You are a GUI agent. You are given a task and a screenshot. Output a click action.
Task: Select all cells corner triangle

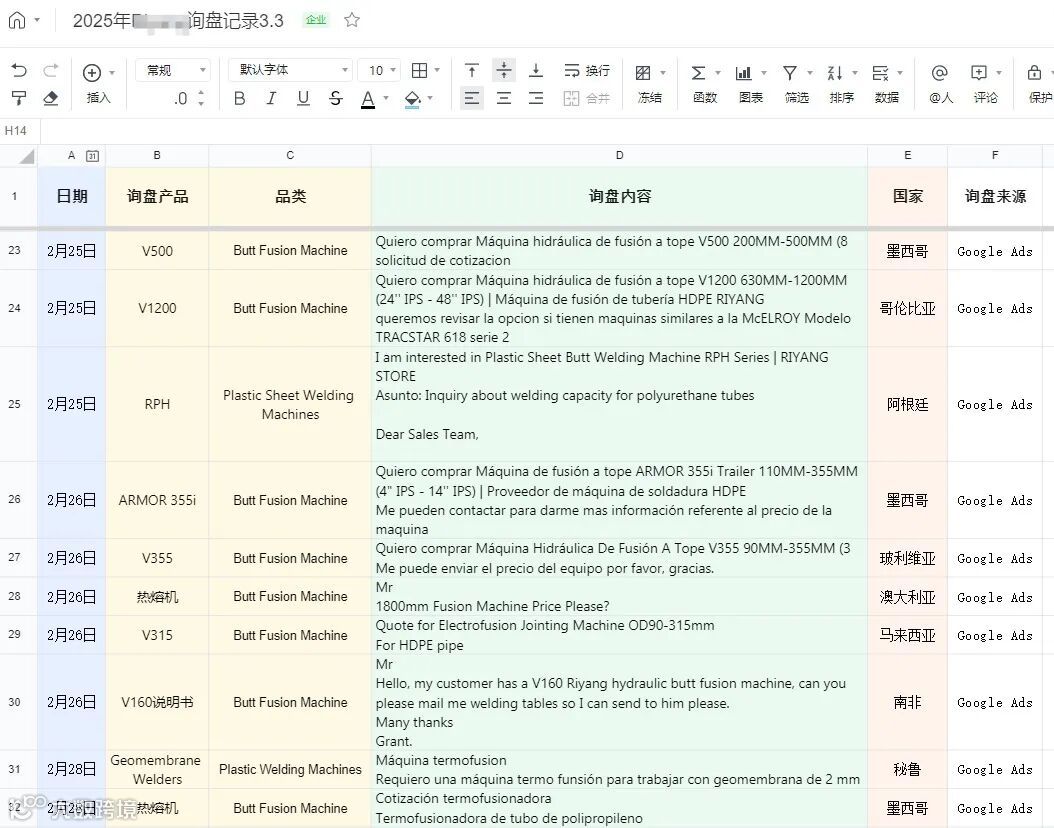27,157
